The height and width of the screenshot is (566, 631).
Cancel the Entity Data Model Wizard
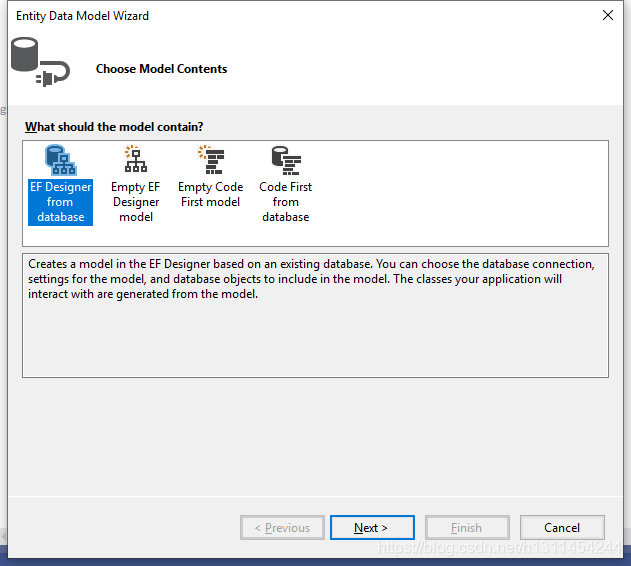tap(562, 527)
